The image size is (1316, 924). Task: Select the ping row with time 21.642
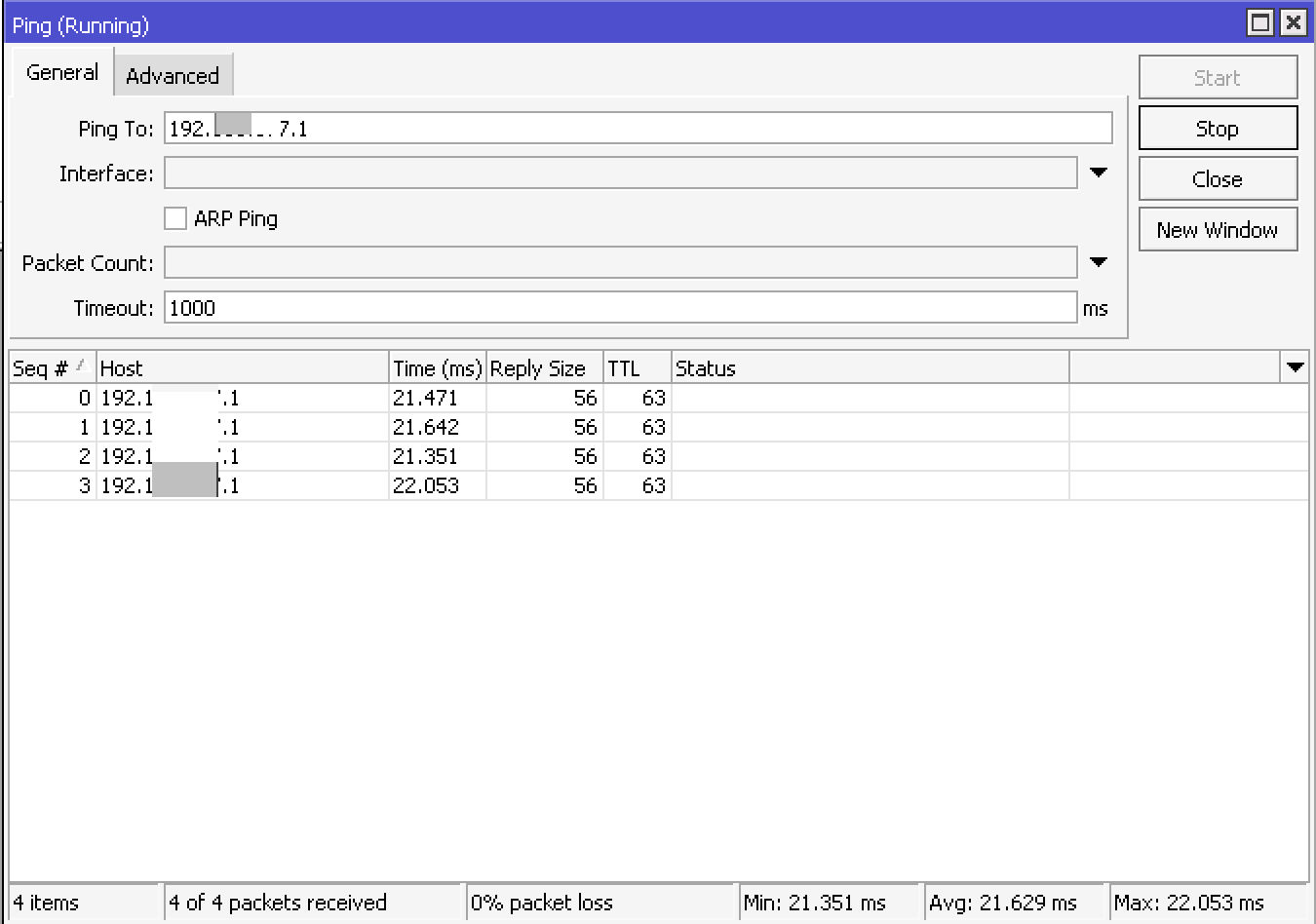pos(659,427)
